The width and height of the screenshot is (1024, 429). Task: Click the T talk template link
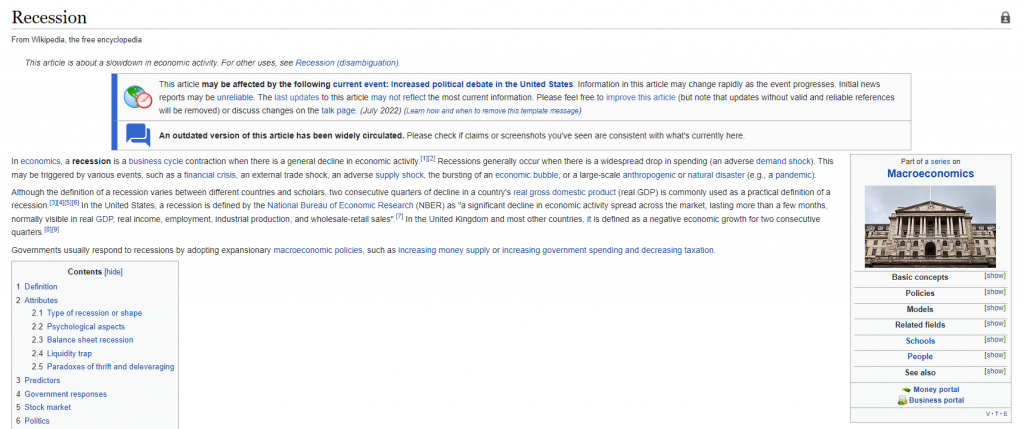[996, 415]
